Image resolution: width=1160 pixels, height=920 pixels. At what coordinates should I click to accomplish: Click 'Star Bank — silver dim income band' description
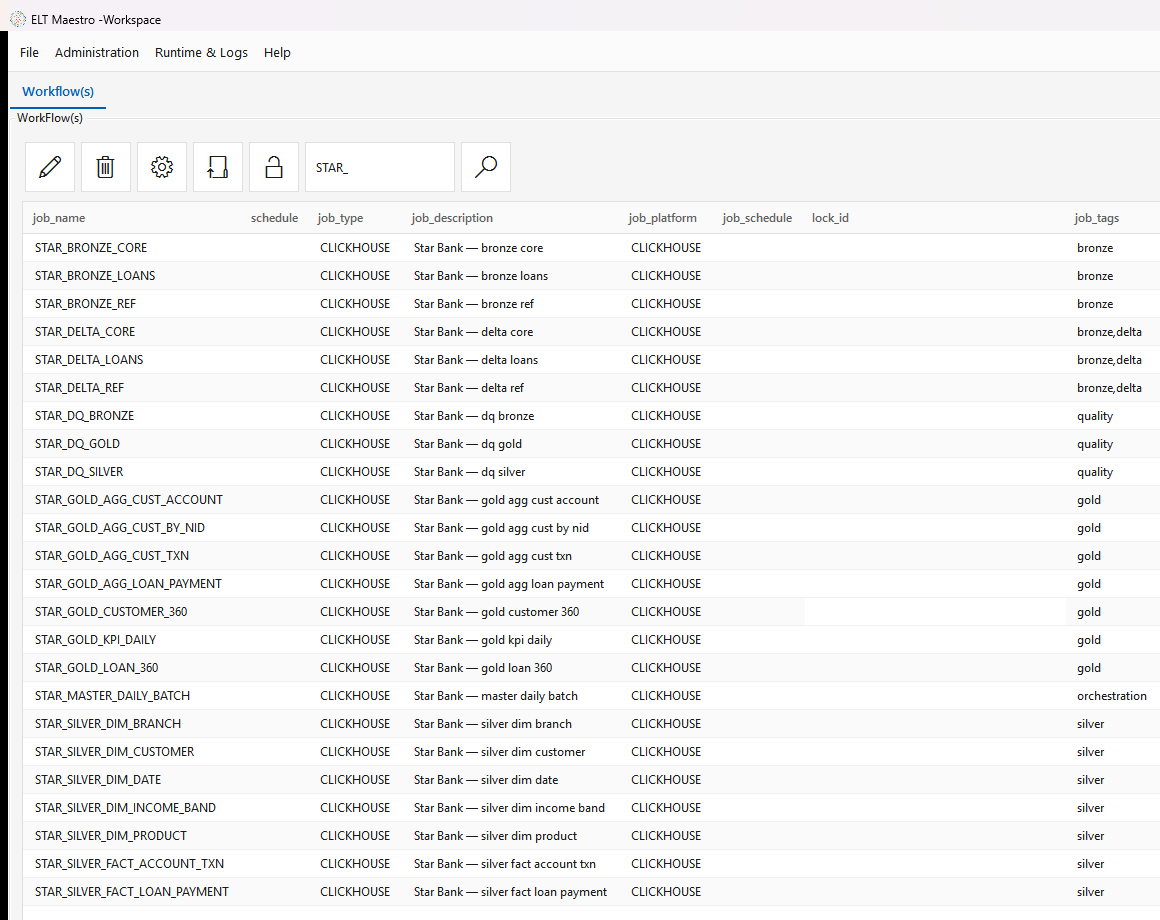(509, 808)
